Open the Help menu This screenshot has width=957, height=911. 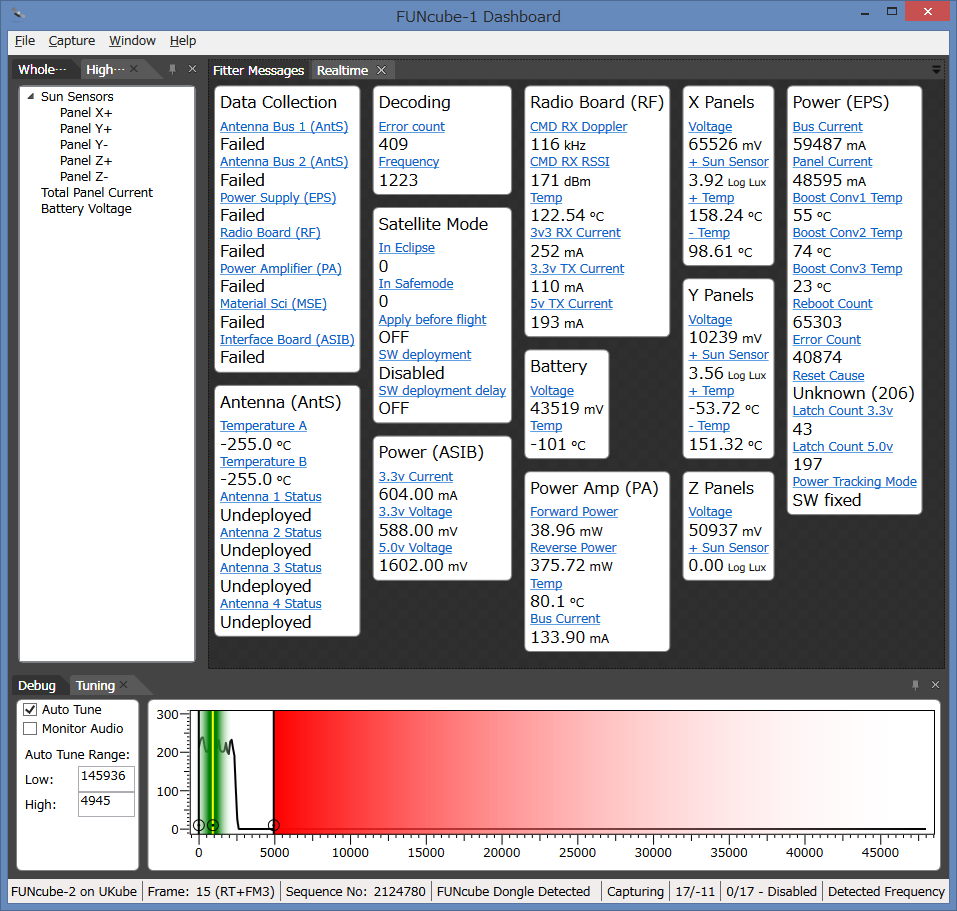183,41
